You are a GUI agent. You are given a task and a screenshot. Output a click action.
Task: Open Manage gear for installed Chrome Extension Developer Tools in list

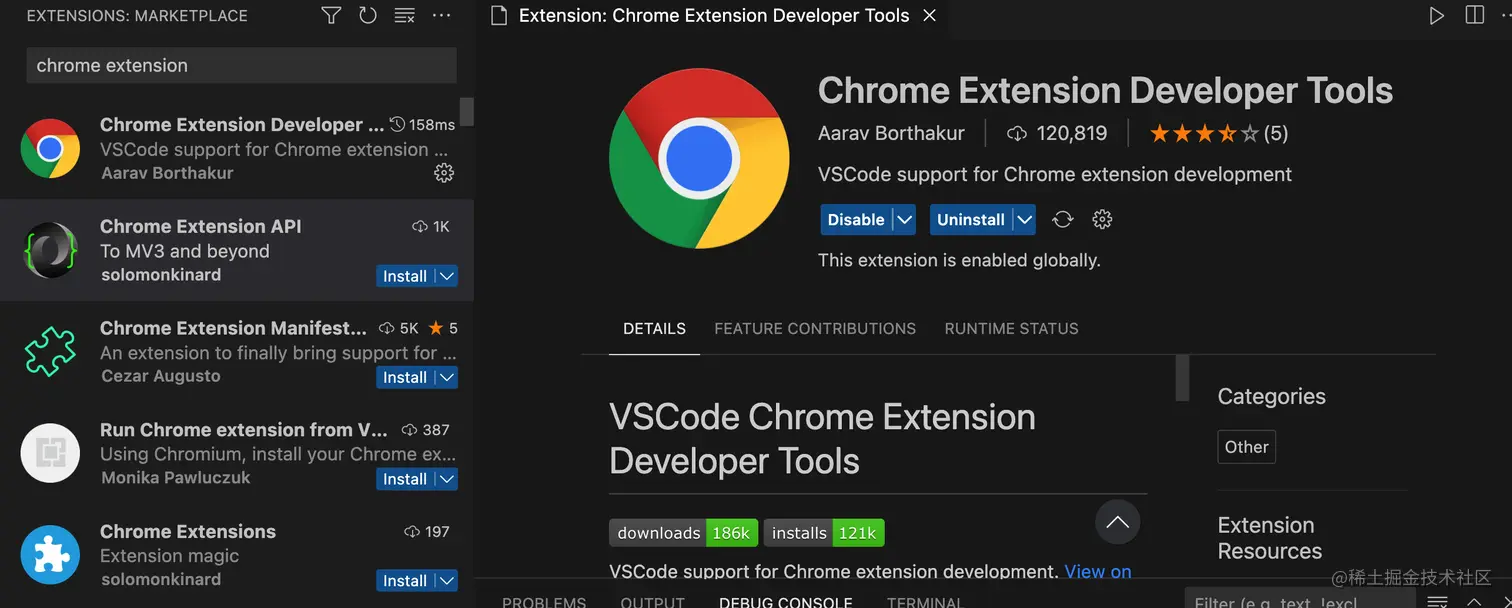click(444, 173)
